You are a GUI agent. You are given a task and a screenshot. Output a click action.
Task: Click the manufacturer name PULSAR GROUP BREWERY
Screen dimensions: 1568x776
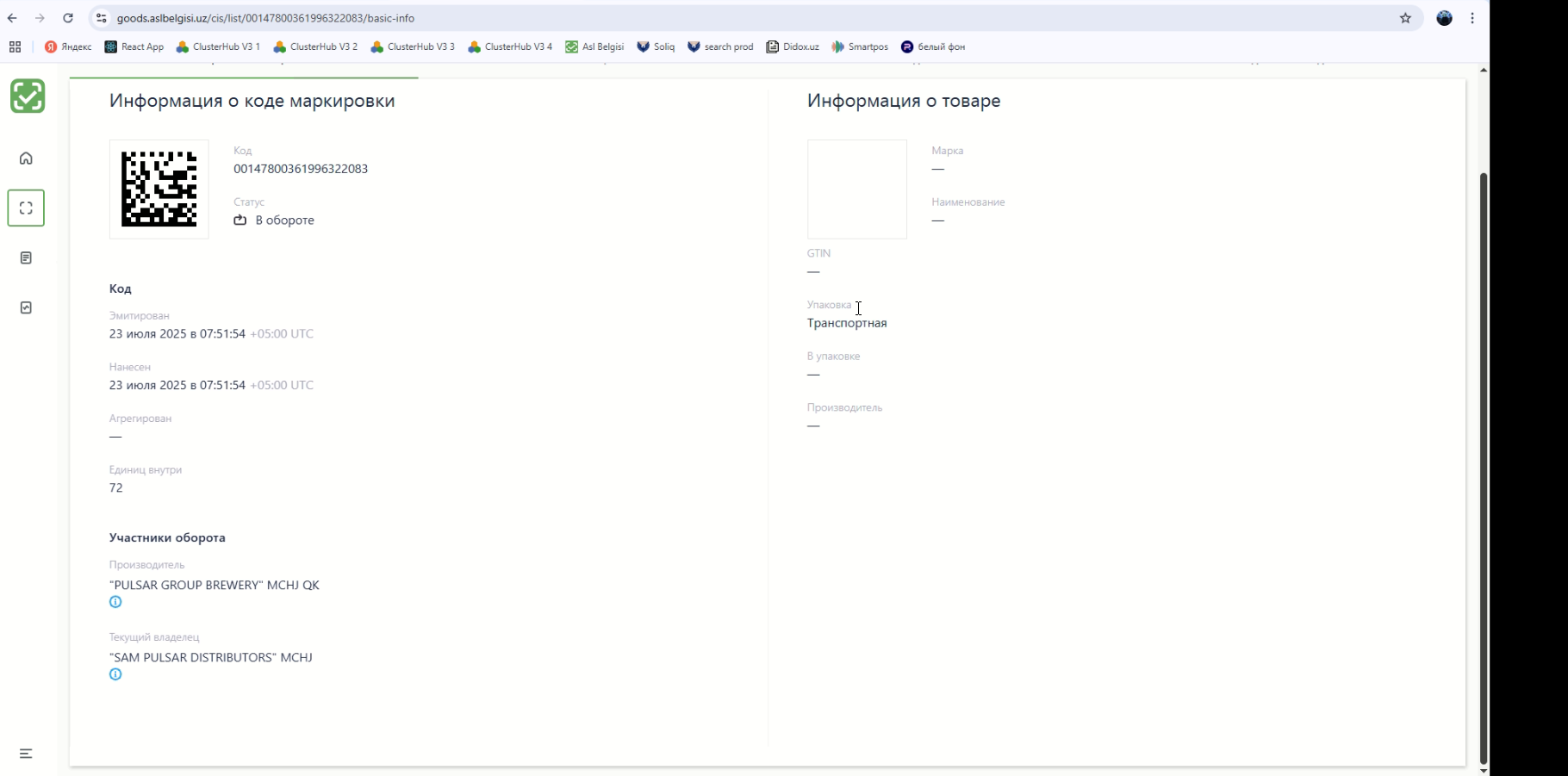[215, 585]
